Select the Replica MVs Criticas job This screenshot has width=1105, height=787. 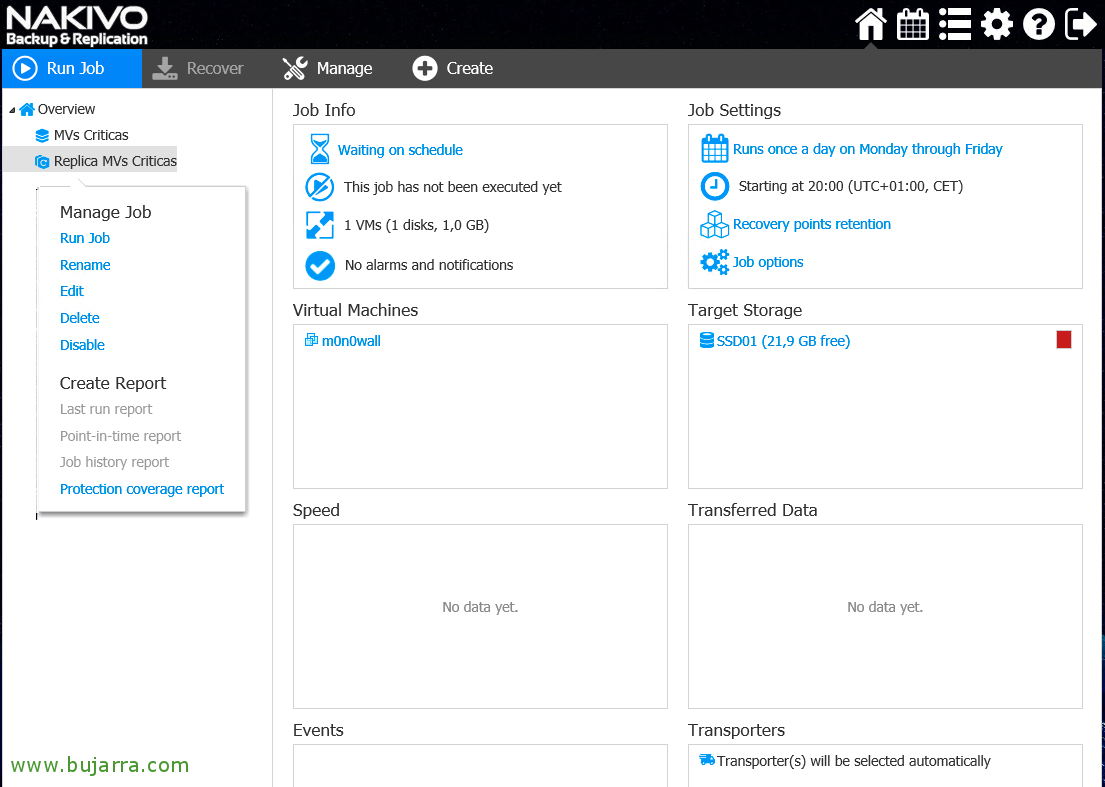115,161
